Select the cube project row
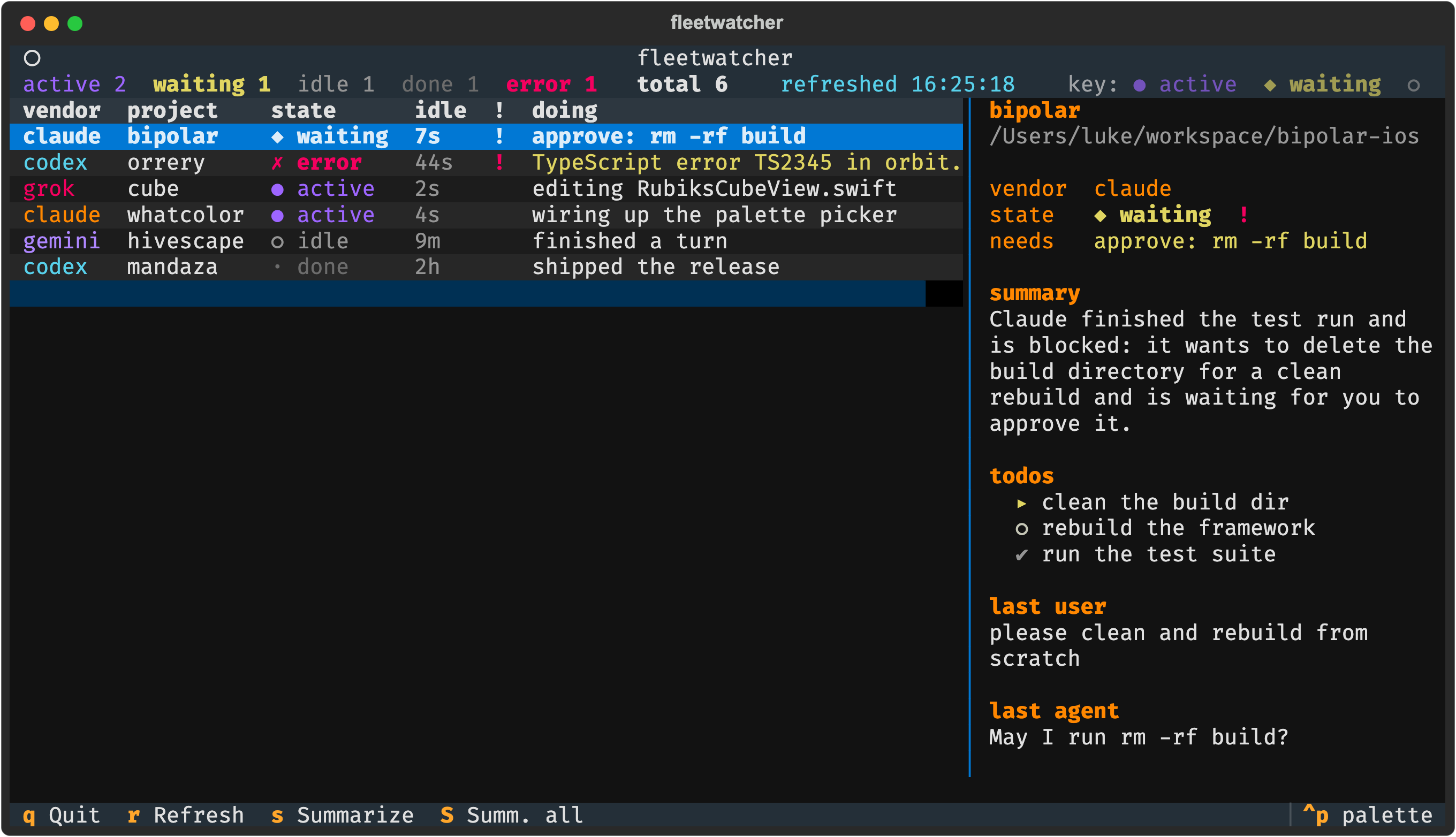 [x=486, y=189]
